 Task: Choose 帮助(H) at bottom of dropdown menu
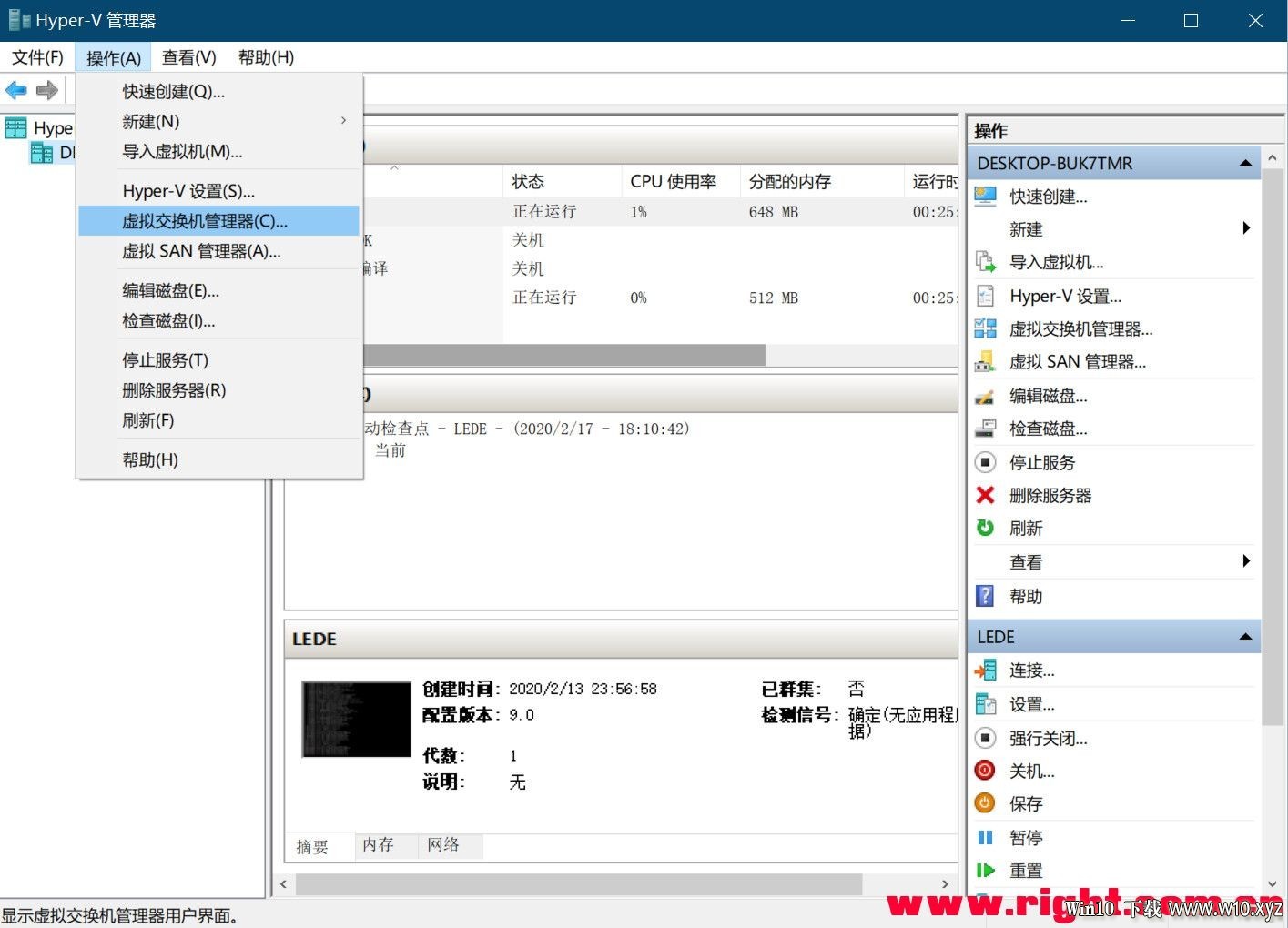[x=218, y=459]
